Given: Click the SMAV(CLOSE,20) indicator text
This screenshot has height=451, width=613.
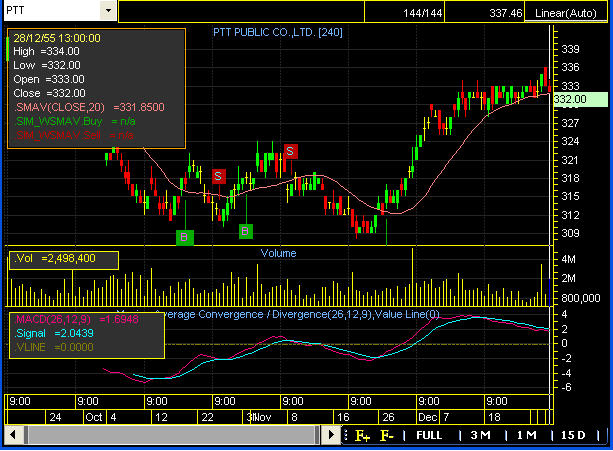Looking at the screenshot, I should (x=89, y=107).
